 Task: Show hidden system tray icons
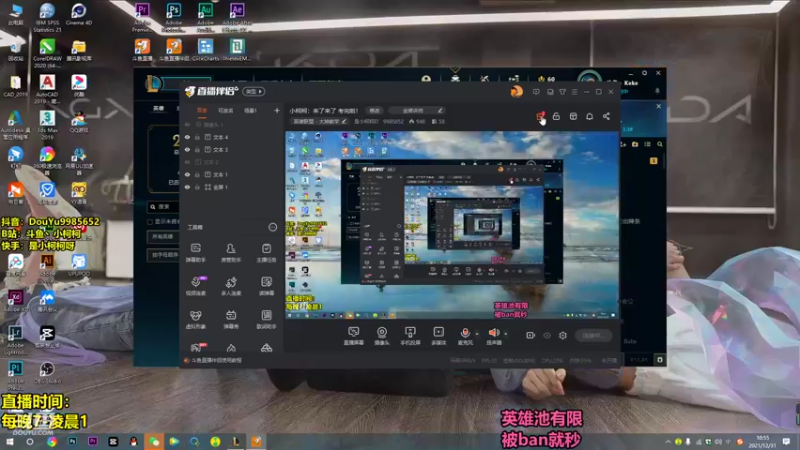click(667, 441)
